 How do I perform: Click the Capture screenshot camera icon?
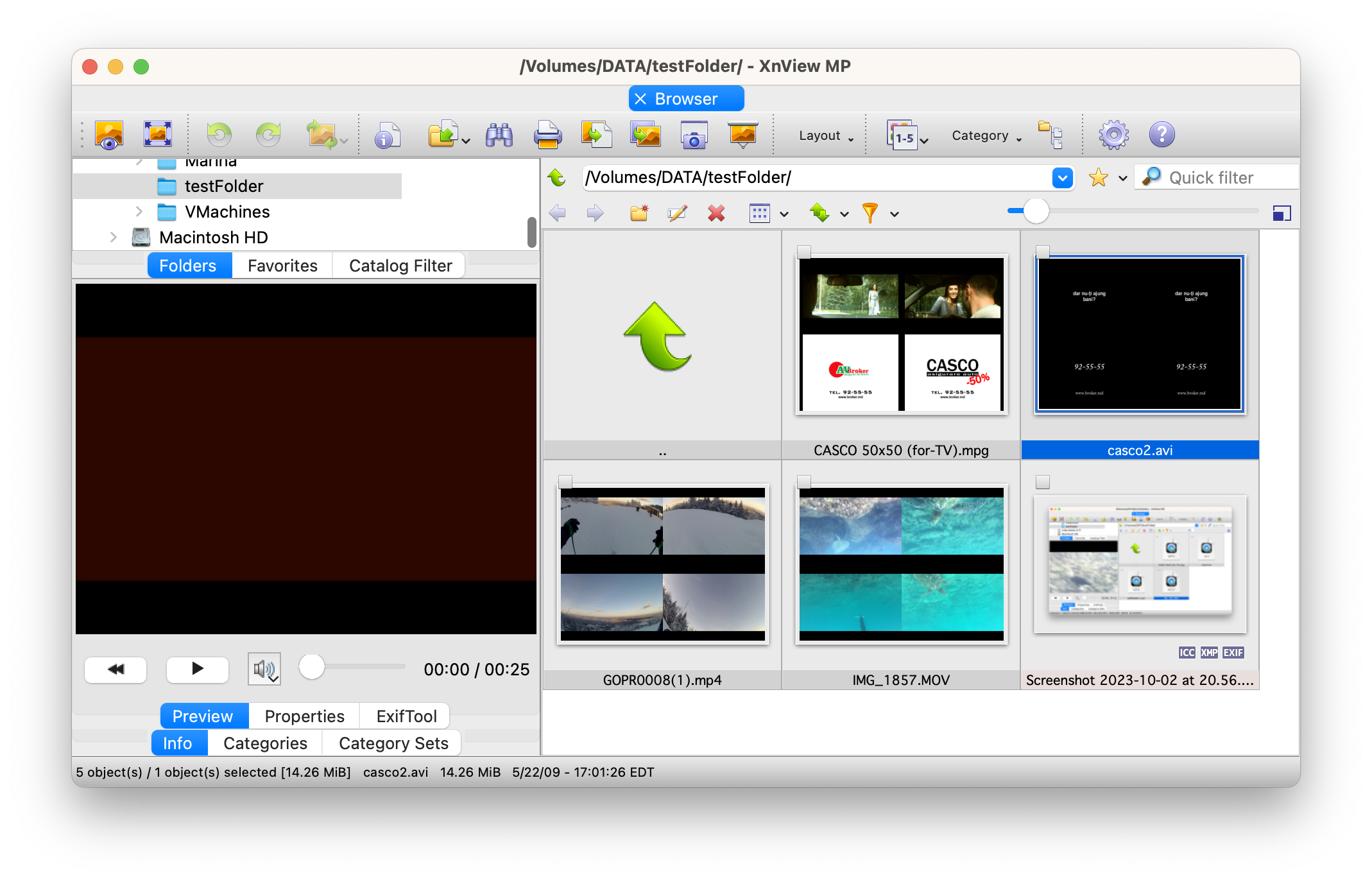pos(694,135)
